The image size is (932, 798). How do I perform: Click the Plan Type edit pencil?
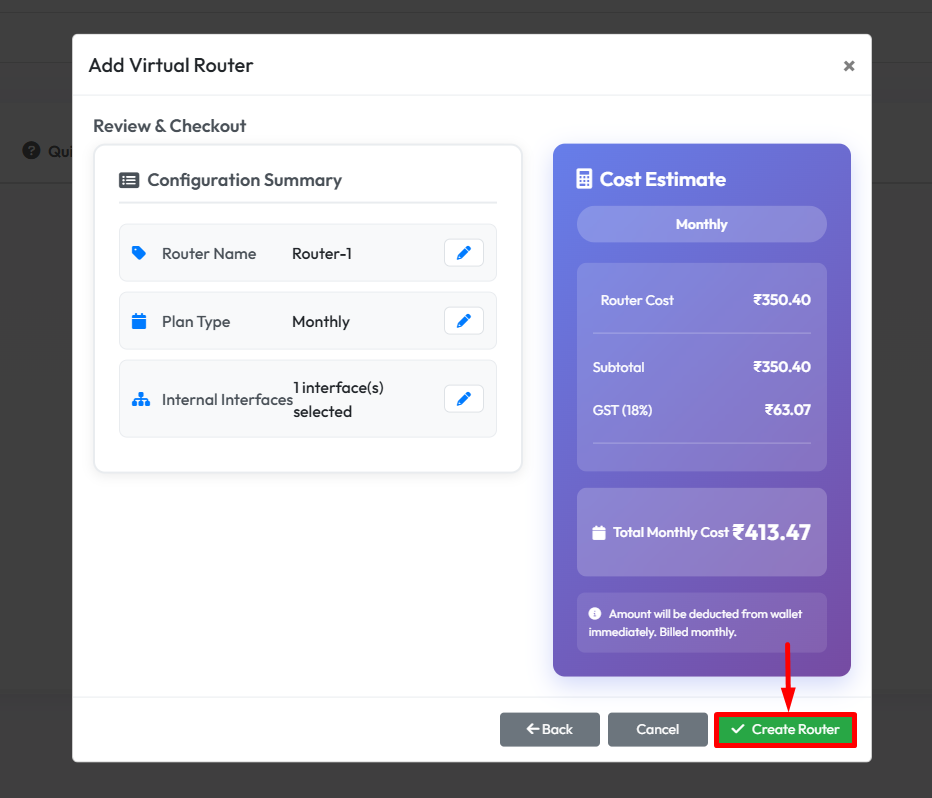[x=463, y=321]
